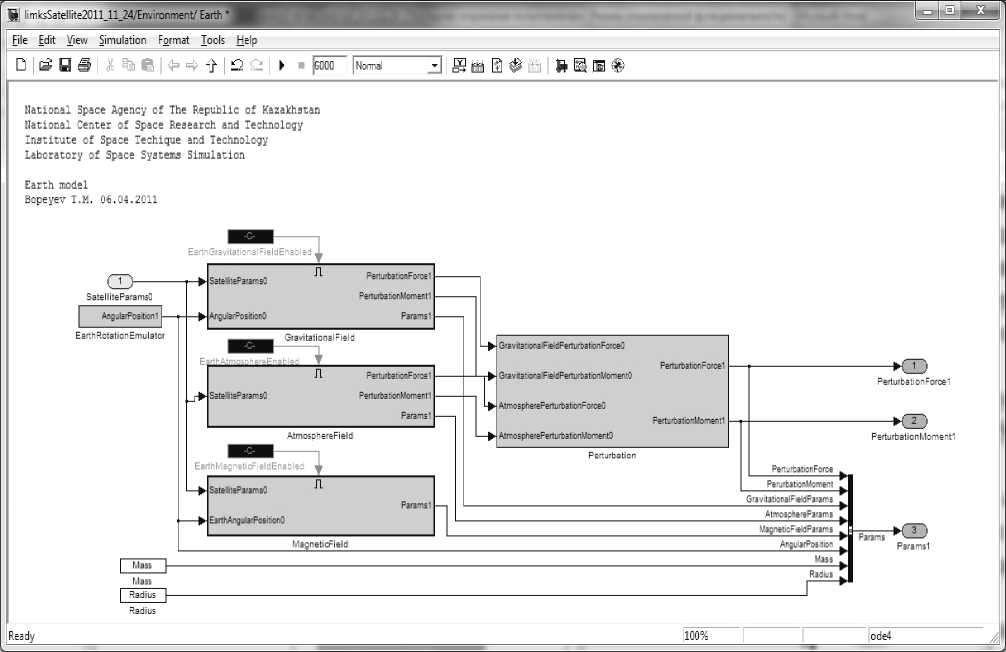Click the PerturbationMoment1 output port 2
Image resolution: width=1006 pixels, height=652 pixels.
[914, 421]
